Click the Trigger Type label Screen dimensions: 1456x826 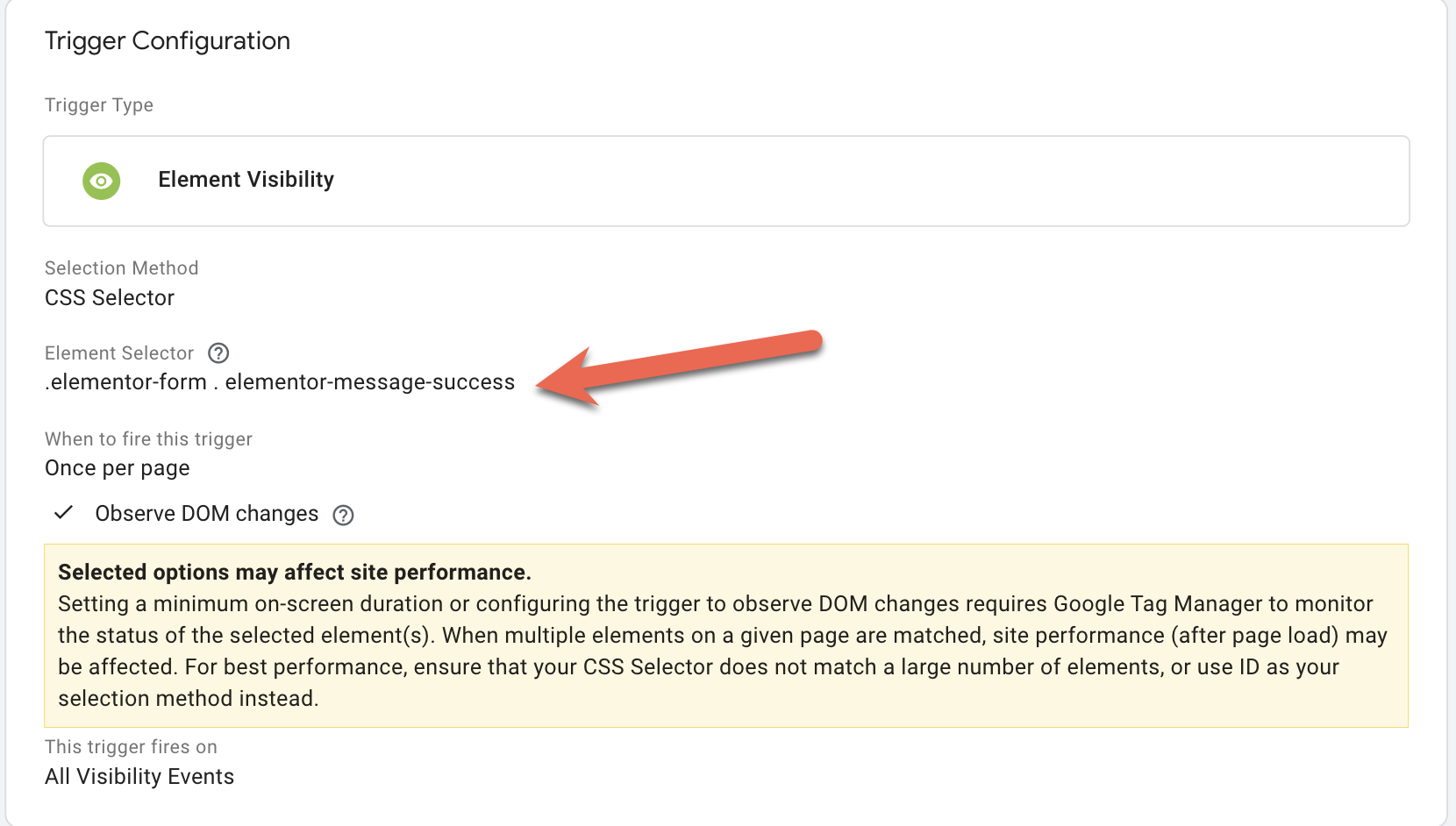pos(99,105)
